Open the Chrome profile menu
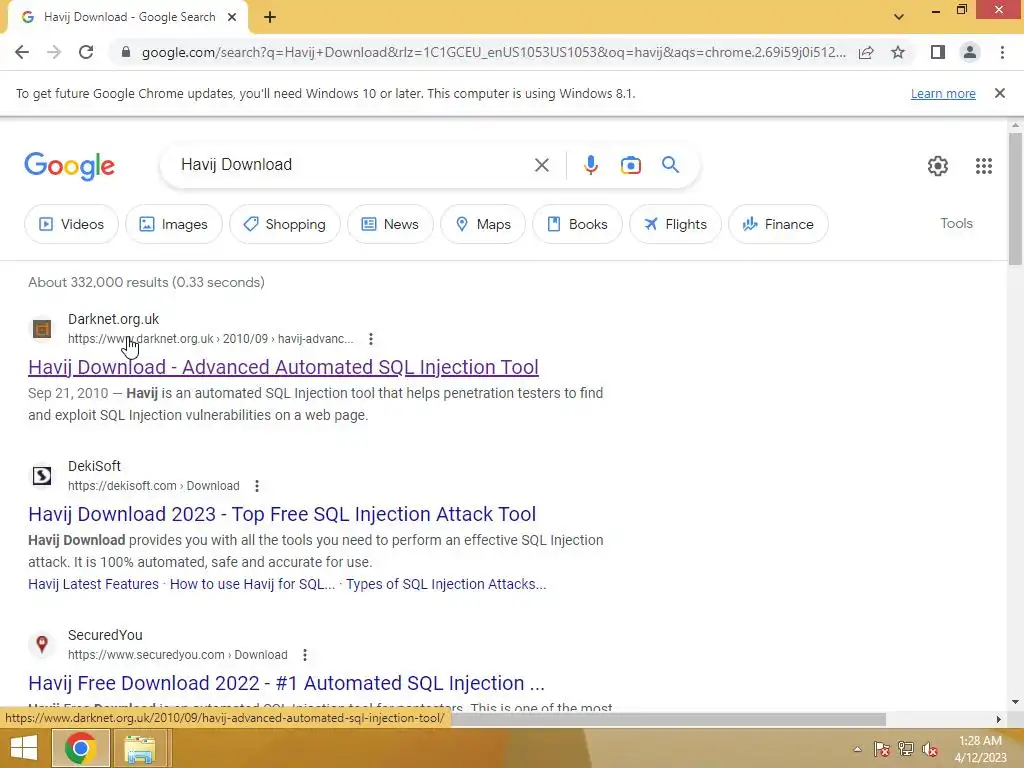This screenshot has width=1024, height=768. (x=970, y=52)
